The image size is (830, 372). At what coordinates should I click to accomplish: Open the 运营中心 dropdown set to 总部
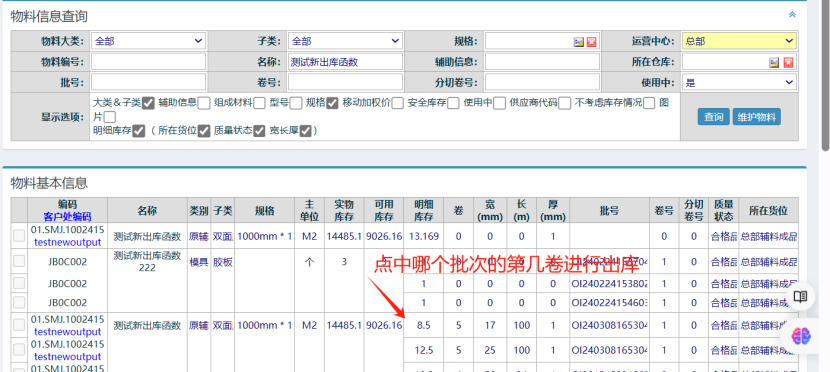click(x=739, y=41)
